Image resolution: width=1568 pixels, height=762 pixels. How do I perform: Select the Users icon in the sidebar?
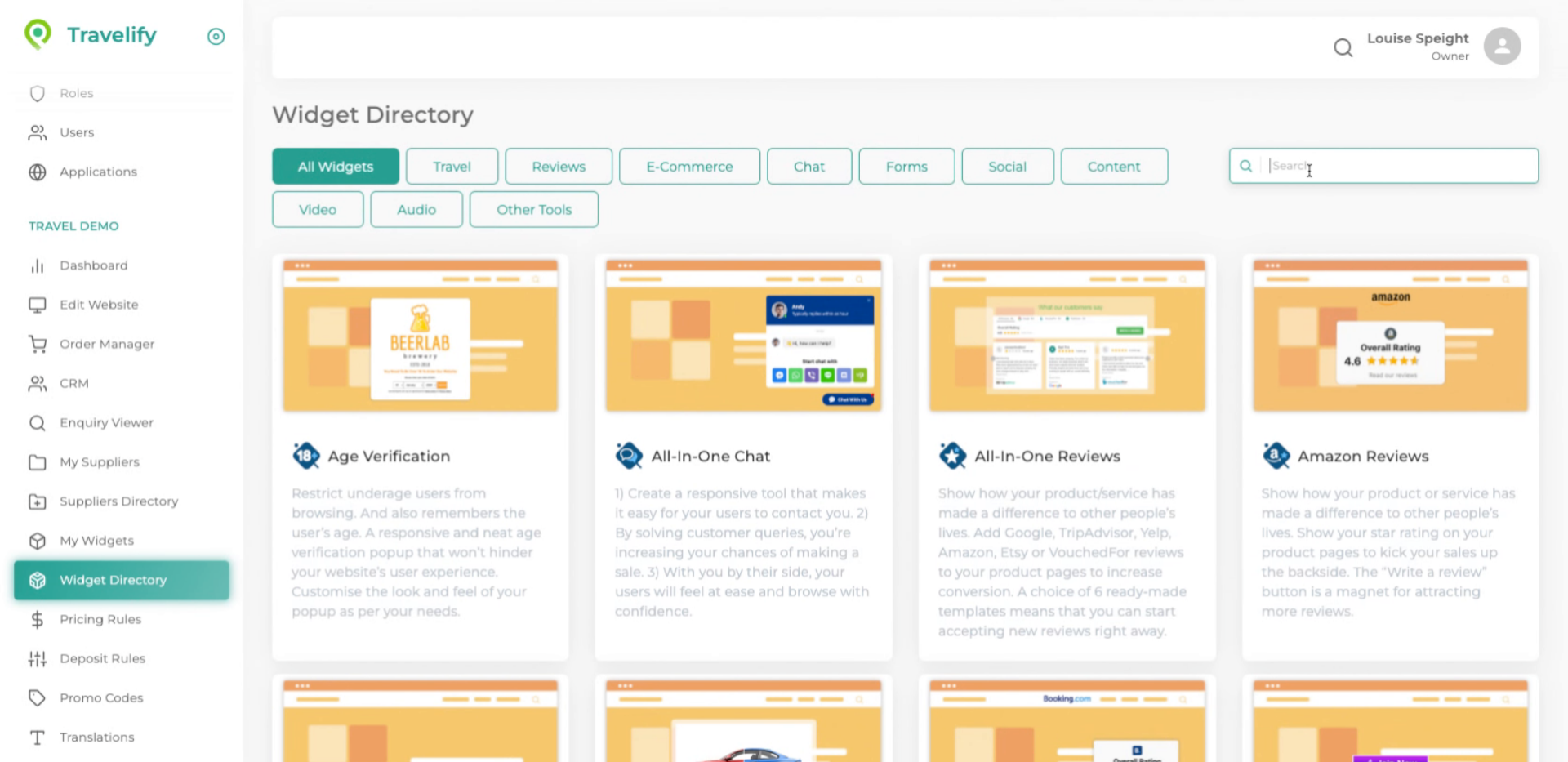tap(38, 132)
